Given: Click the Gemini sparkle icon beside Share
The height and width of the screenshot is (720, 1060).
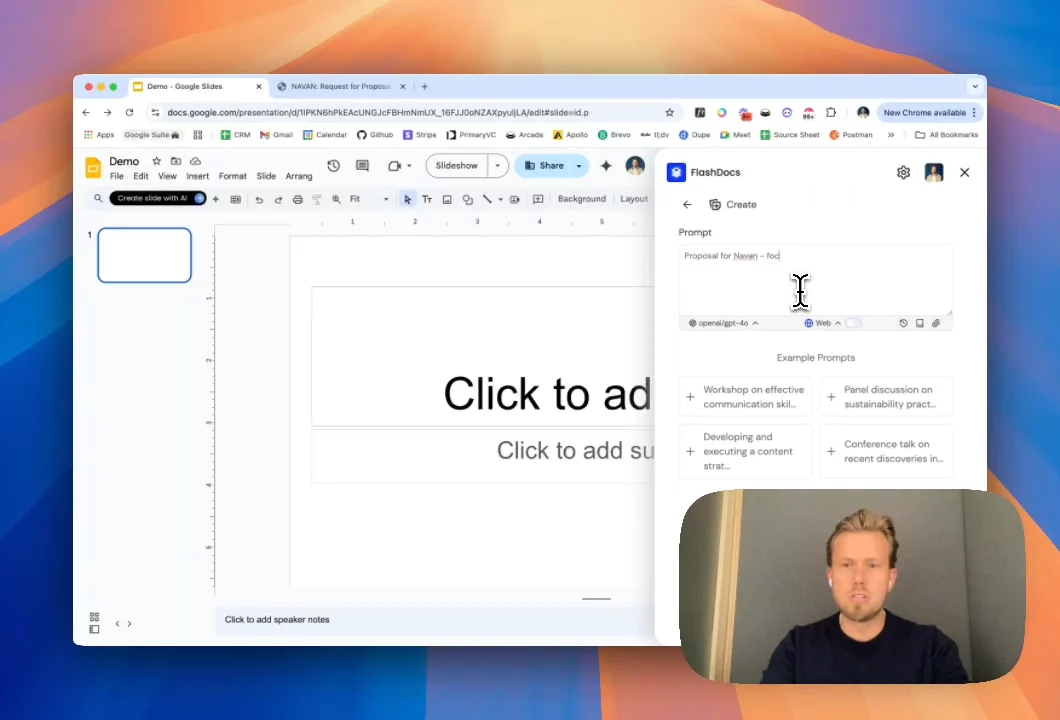Looking at the screenshot, I should click(x=605, y=166).
